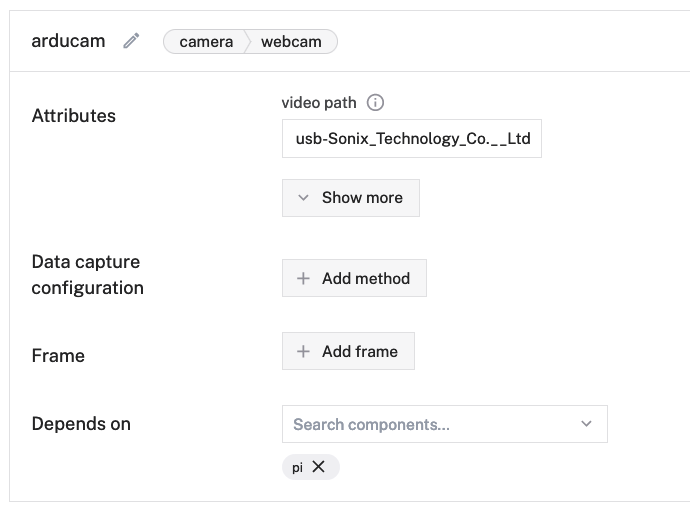
Task: Click the arducam component name
Action: pyautogui.click(x=68, y=41)
